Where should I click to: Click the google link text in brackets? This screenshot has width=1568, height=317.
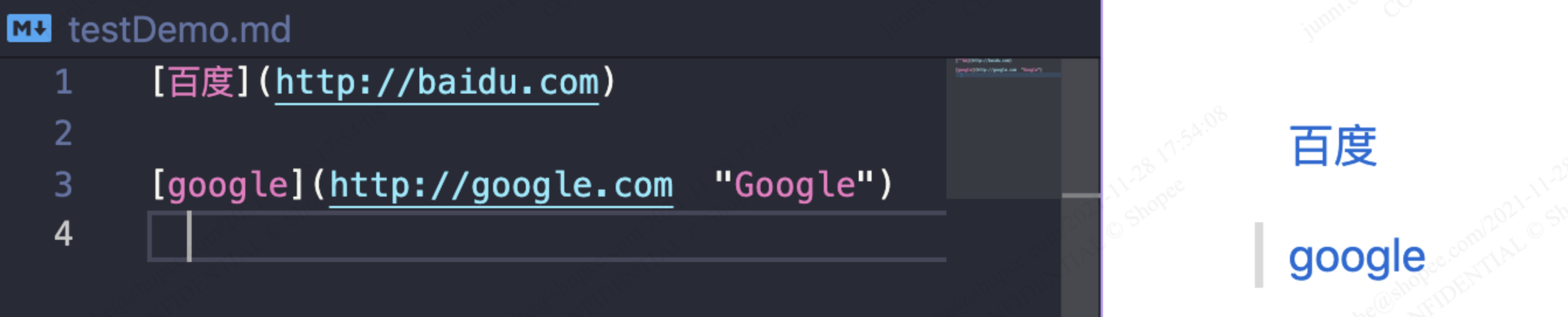[x=228, y=185]
